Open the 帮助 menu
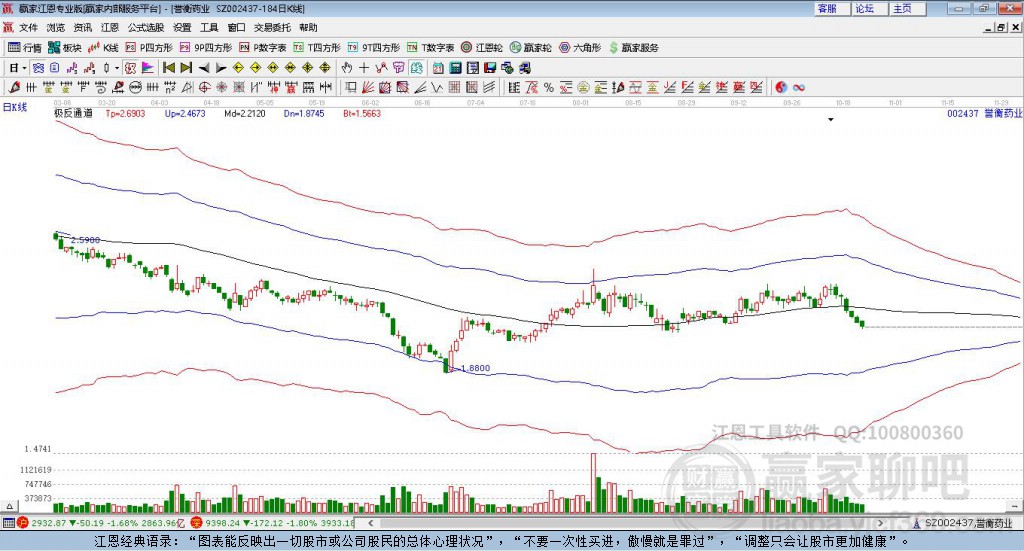Screen dimensions: 1024x551 pos(308,27)
